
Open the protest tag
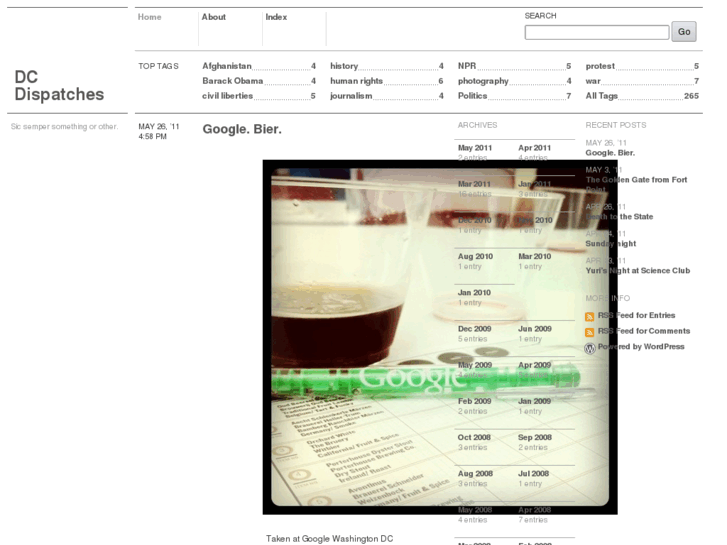point(600,66)
